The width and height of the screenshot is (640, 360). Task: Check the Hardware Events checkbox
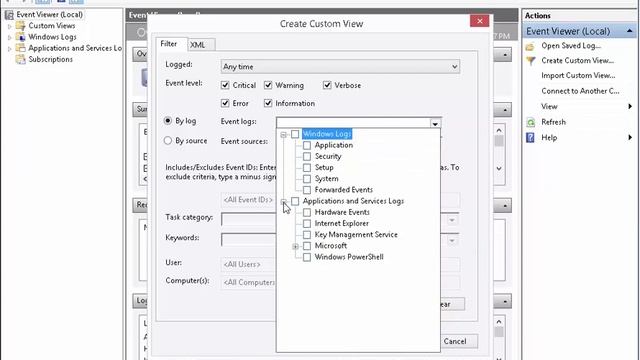[x=307, y=212]
